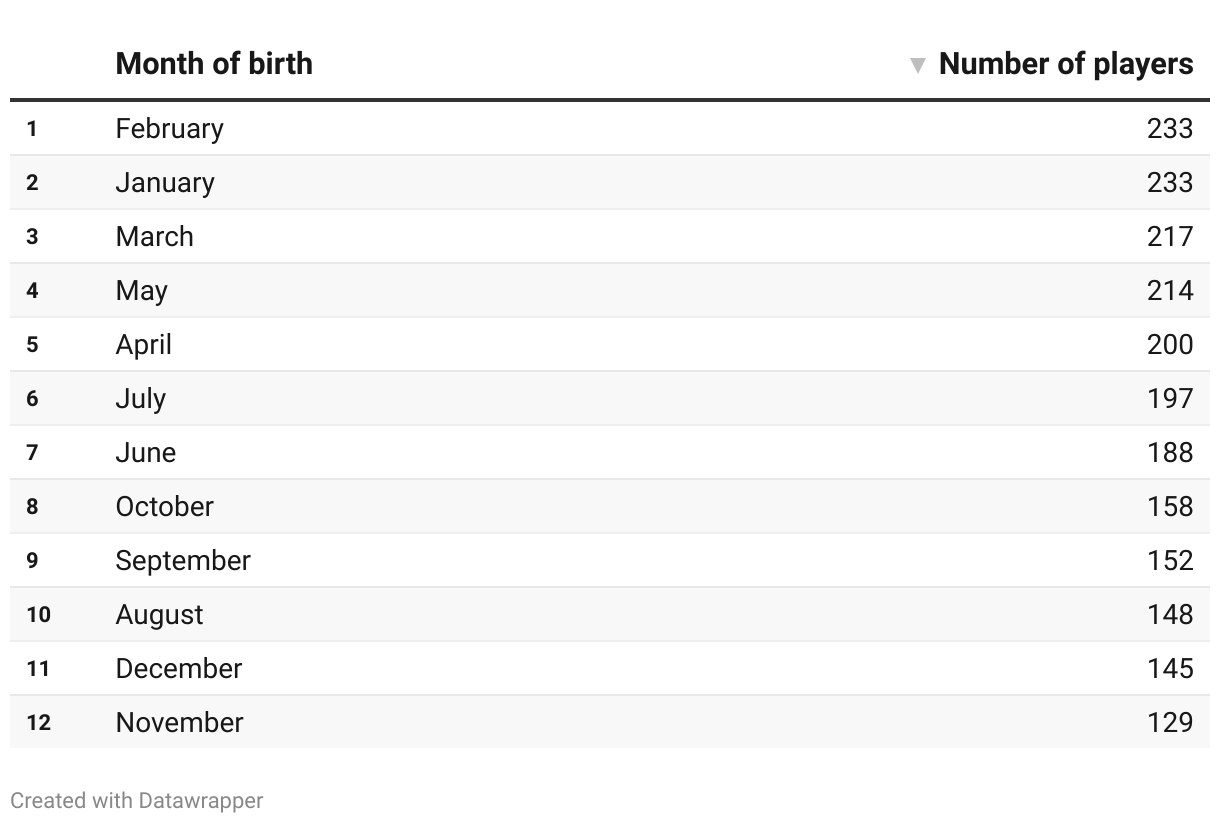
Task: Sort table by Number of players header
Action: (x=1065, y=64)
